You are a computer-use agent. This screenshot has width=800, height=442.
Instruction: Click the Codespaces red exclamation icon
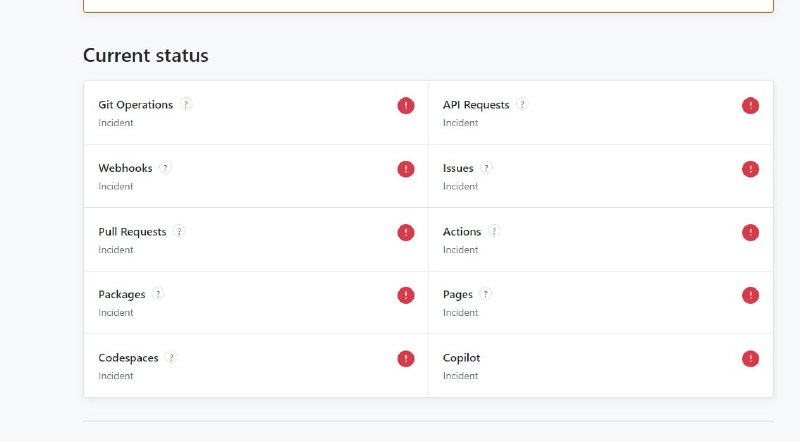click(x=406, y=358)
